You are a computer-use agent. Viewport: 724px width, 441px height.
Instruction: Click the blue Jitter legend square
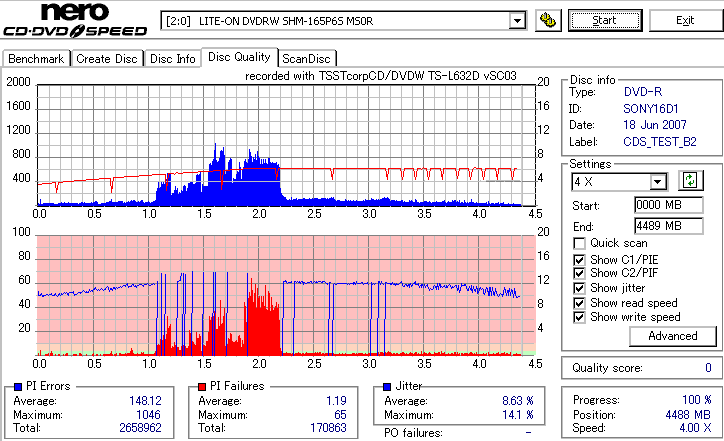(x=387, y=387)
